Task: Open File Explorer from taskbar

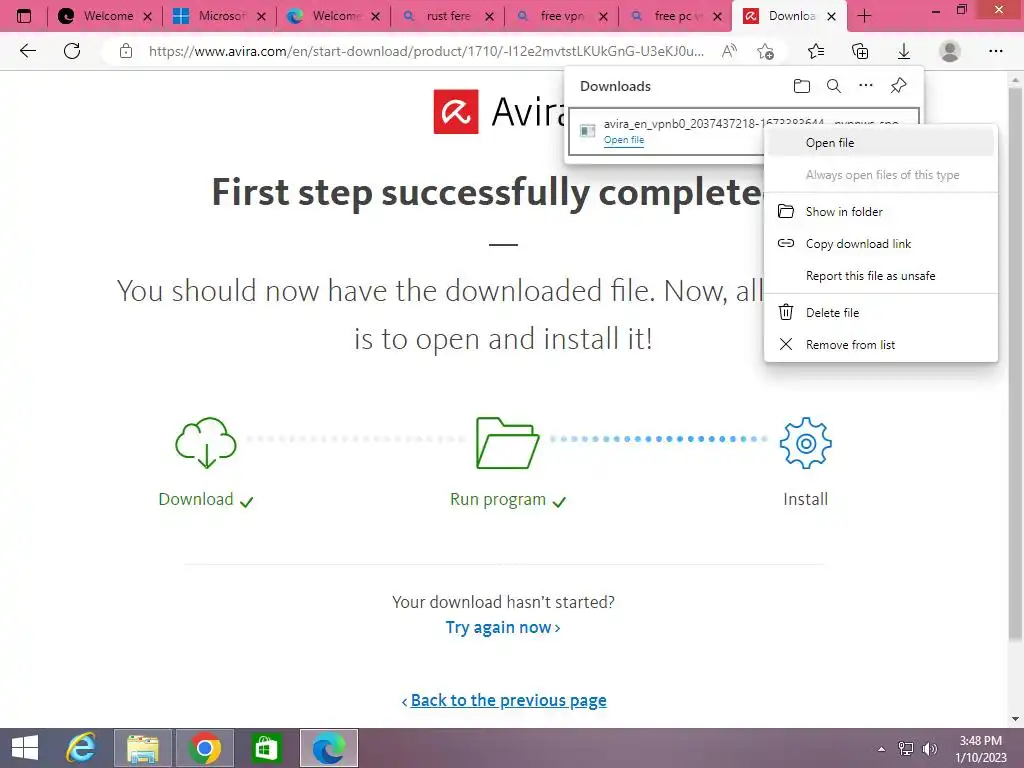Action: pos(143,748)
